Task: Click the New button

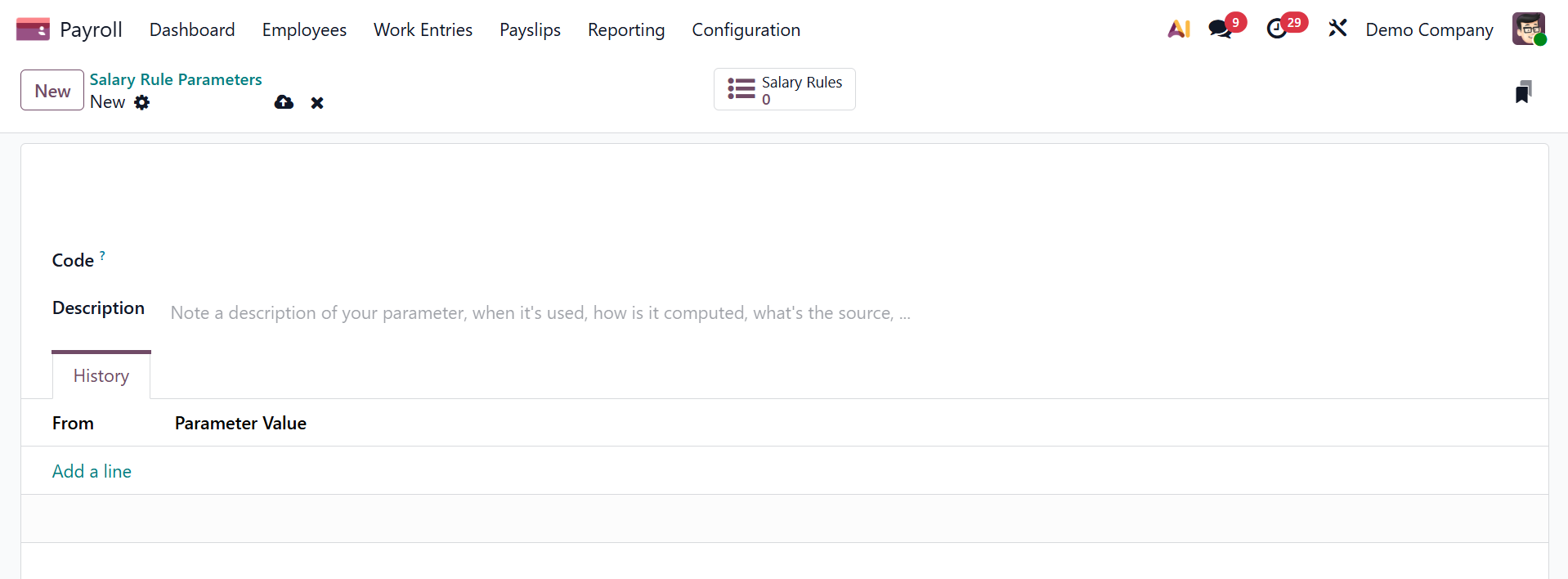Action: (52, 91)
